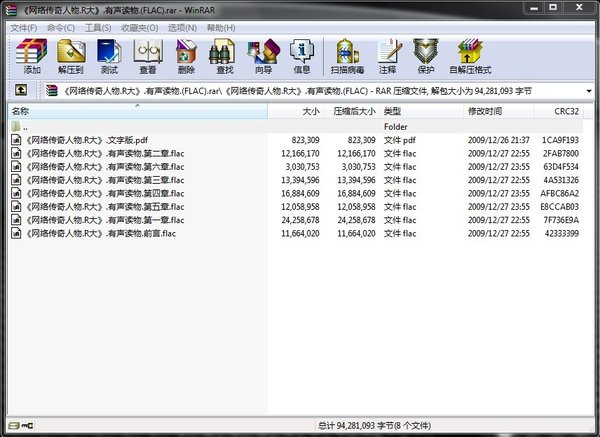Click the Folder type label
The image size is (600, 437).
click(396, 127)
